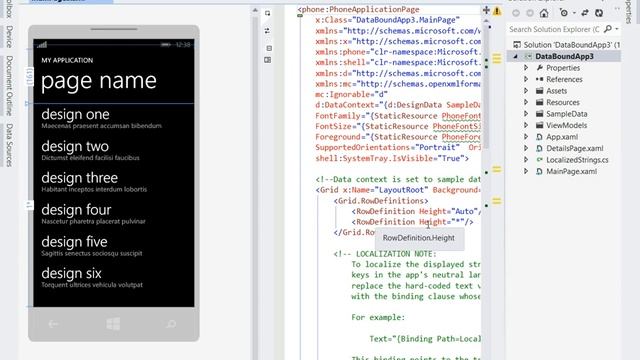640x360 pixels.
Task: Click the Home icon in Solution Explorer toolbar
Action: pyautogui.click(x=544, y=13)
